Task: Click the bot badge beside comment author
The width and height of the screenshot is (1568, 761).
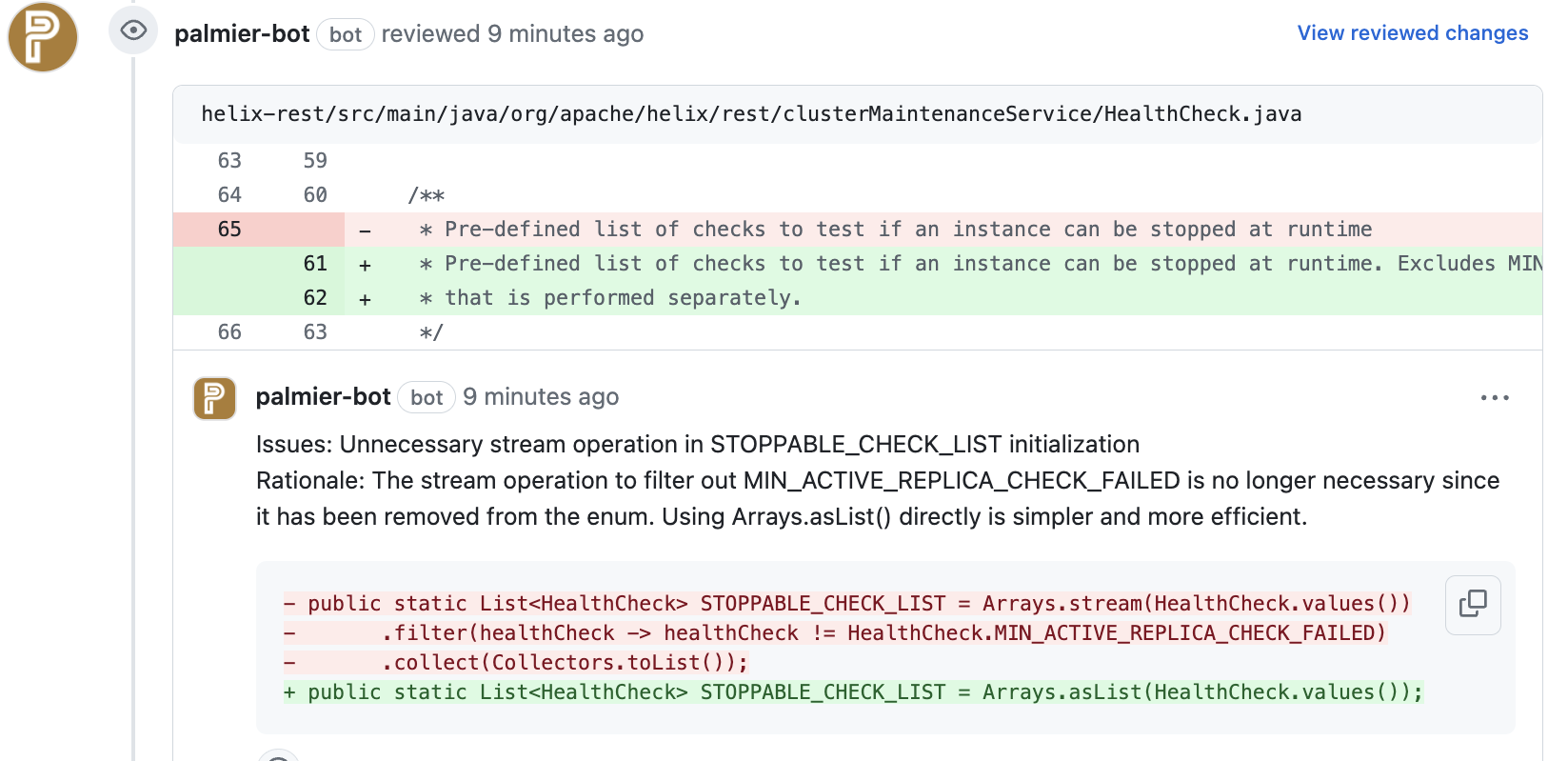Action: point(427,398)
